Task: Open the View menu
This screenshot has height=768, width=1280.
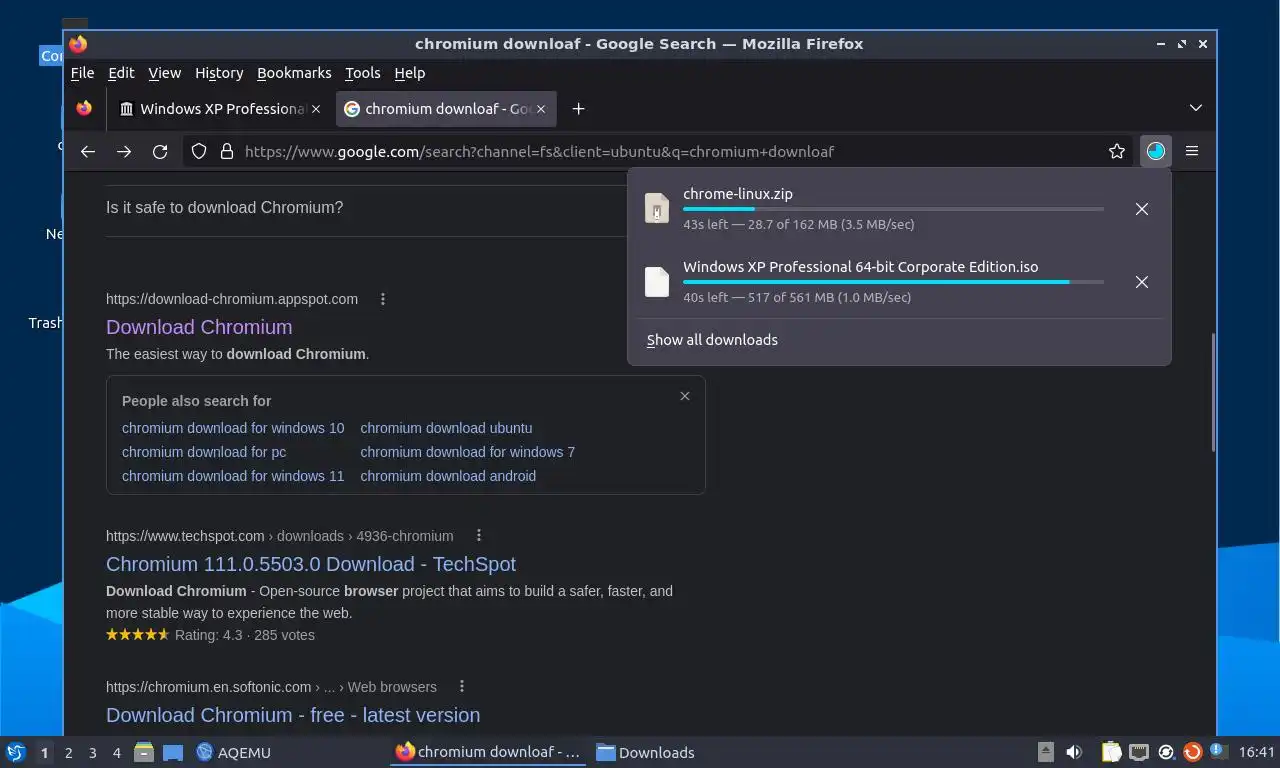Action: tap(165, 73)
